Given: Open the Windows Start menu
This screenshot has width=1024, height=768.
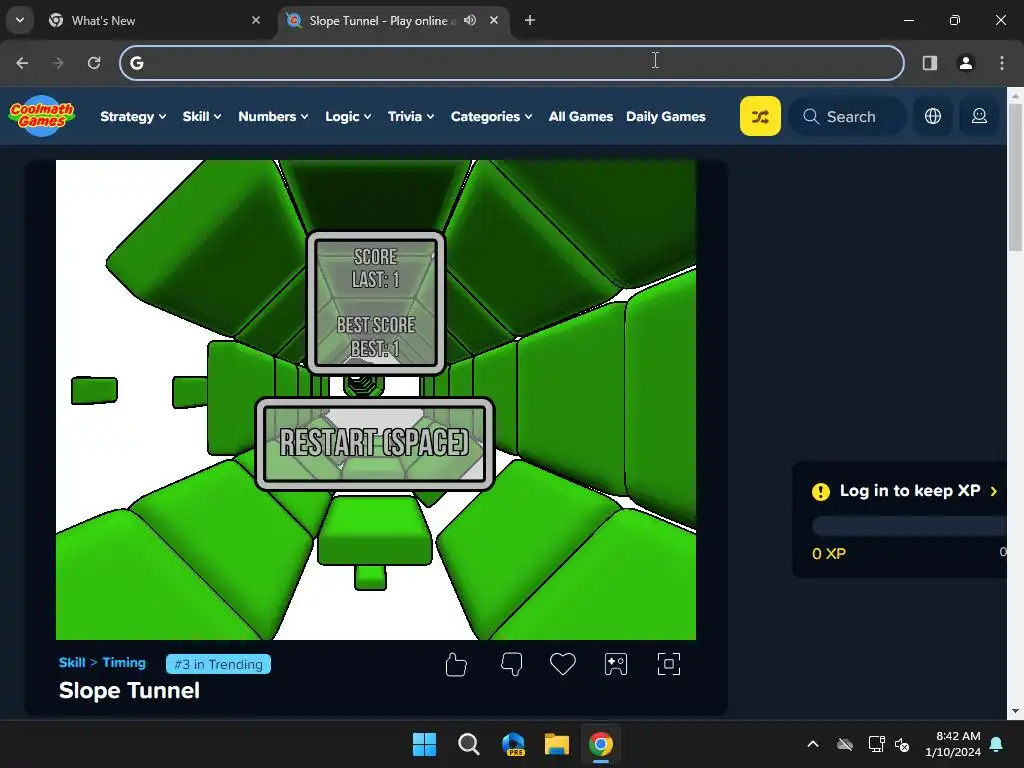Looking at the screenshot, I should pyautogui.click(x=424, y=744).
